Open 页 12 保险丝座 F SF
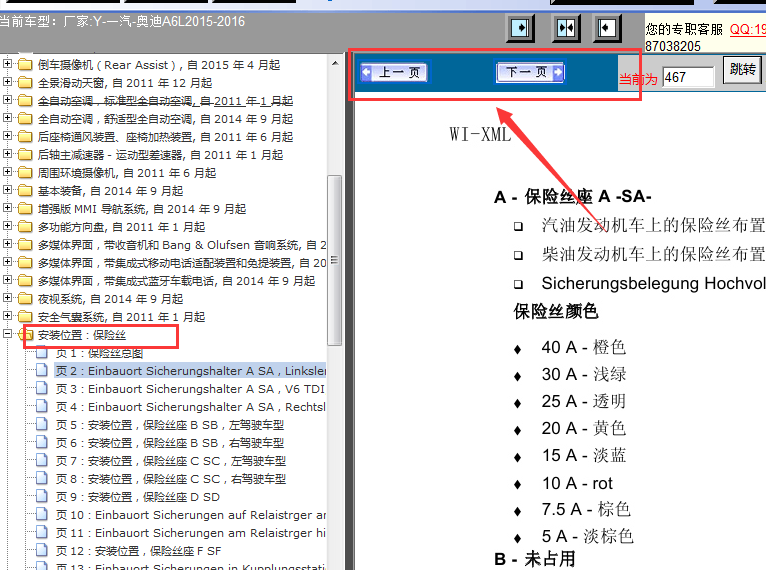This screenshot has height=570, width=766. click(138, 551)
